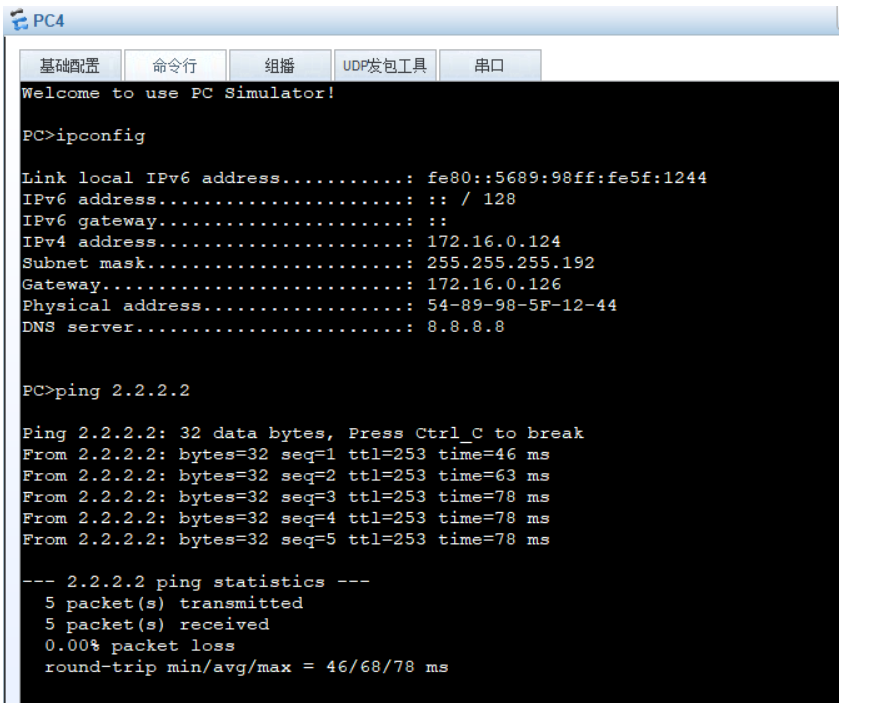873x705 pixels.
Task: Click the IPv6 gateway line
Action: click(x=234, y=221)
